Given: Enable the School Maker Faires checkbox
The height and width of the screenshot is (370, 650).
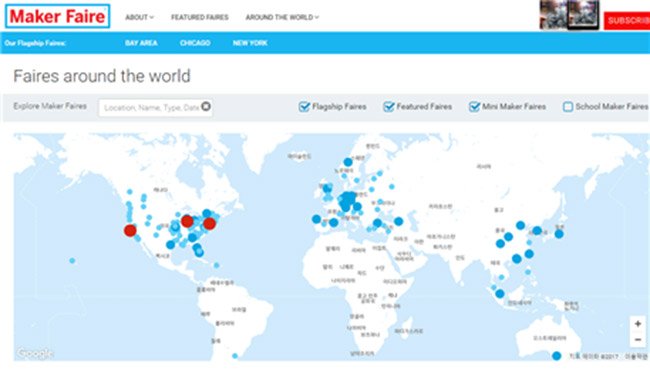Looking at the screenshot, I should 568,107.
